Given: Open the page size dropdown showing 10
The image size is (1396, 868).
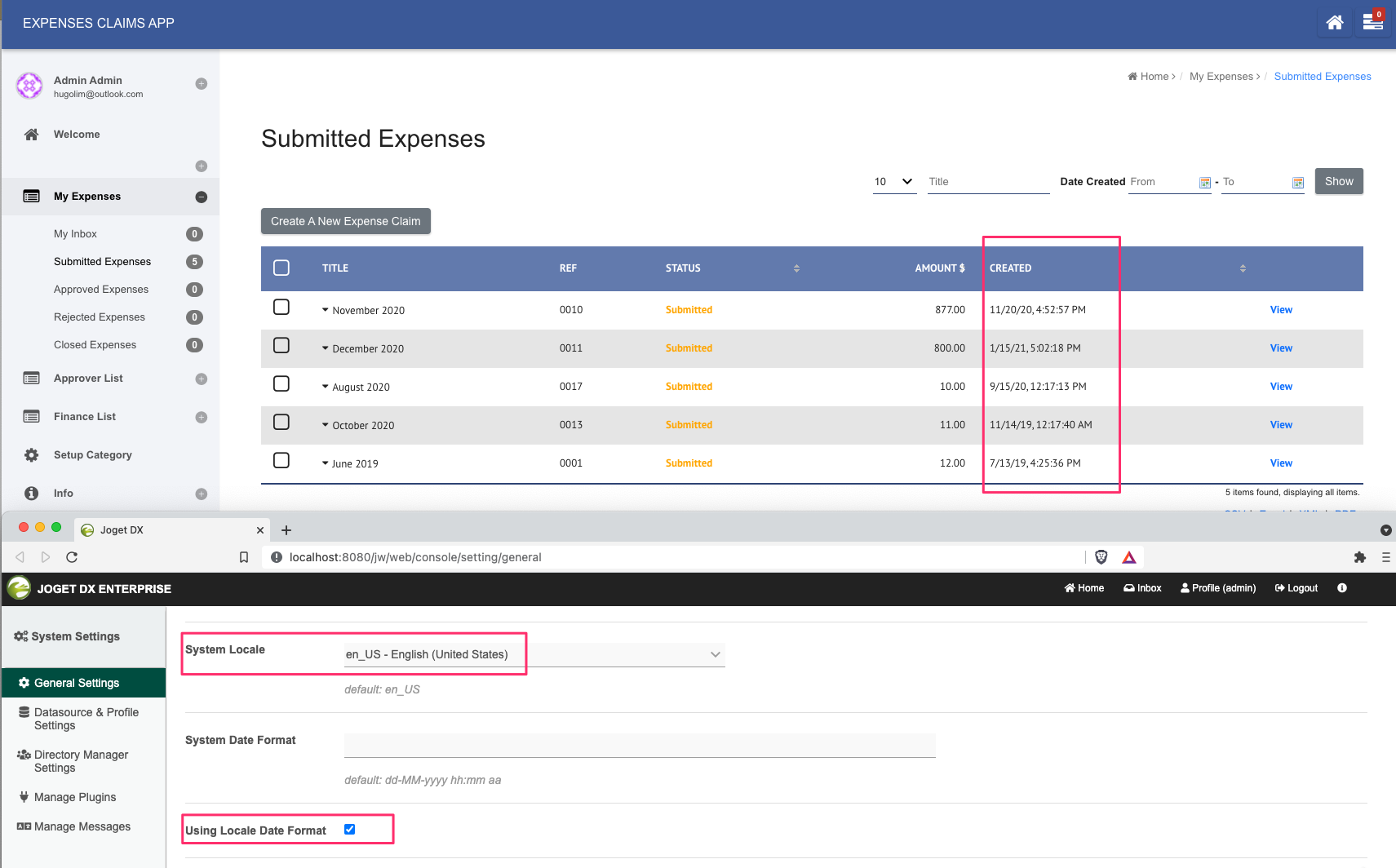Looking at the screenshot, I should click(893, 182).
